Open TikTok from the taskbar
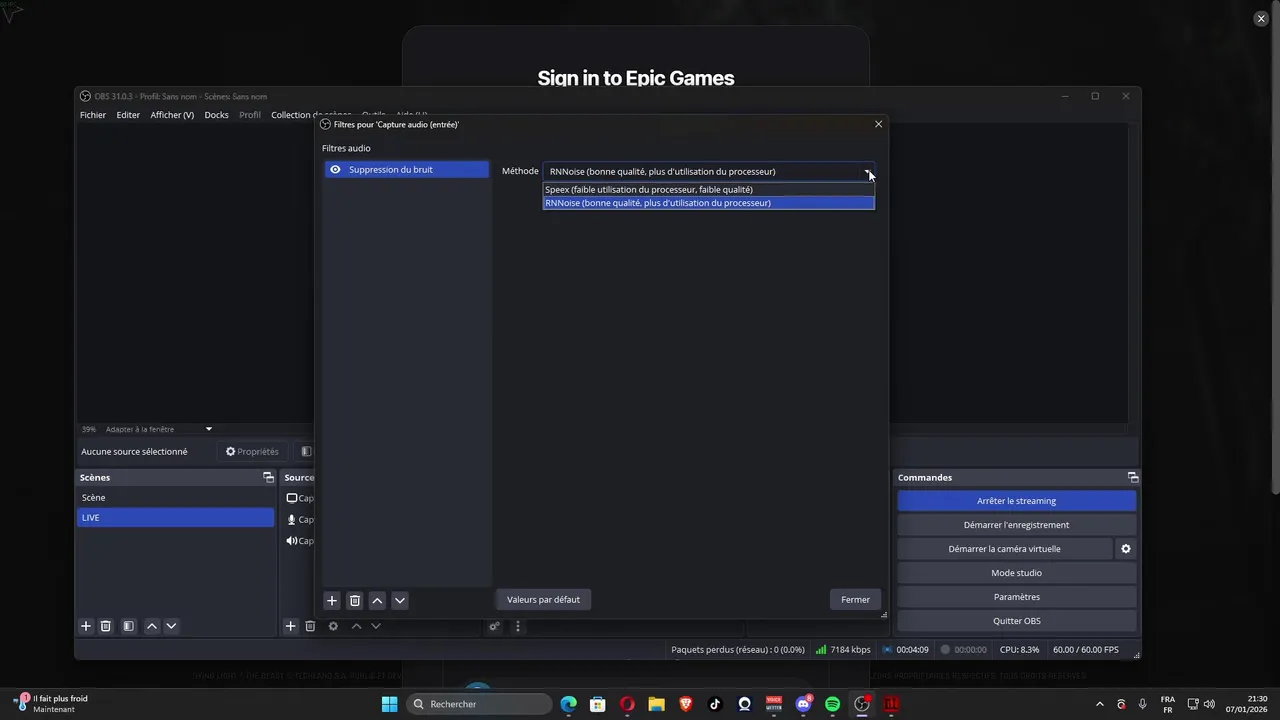This screenshot has width=1280, height=720. [x=715, y=704]
